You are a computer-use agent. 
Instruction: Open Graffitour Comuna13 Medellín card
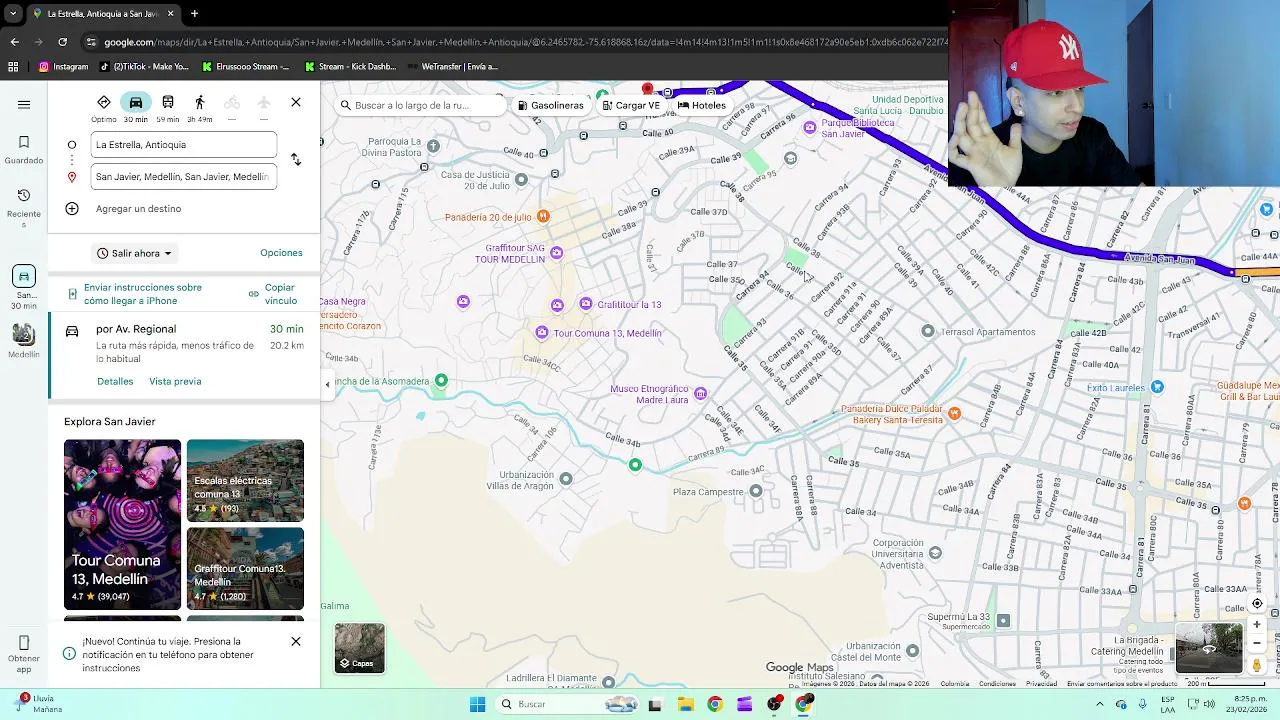(245, 569)
